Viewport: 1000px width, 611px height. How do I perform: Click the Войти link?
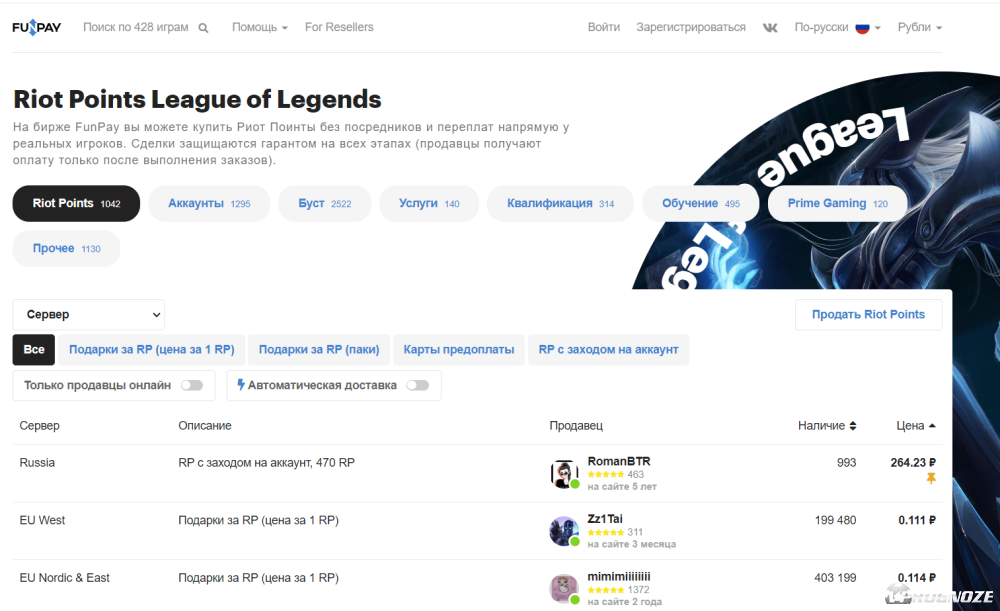point(604,27)
